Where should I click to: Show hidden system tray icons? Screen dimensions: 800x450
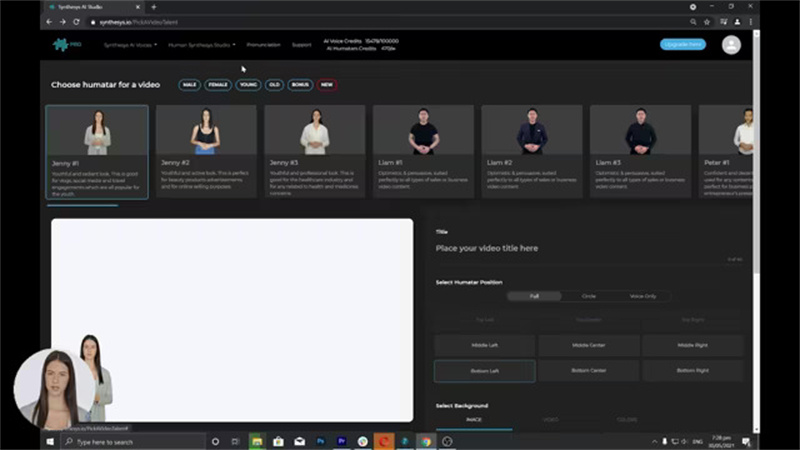point(654,442)
